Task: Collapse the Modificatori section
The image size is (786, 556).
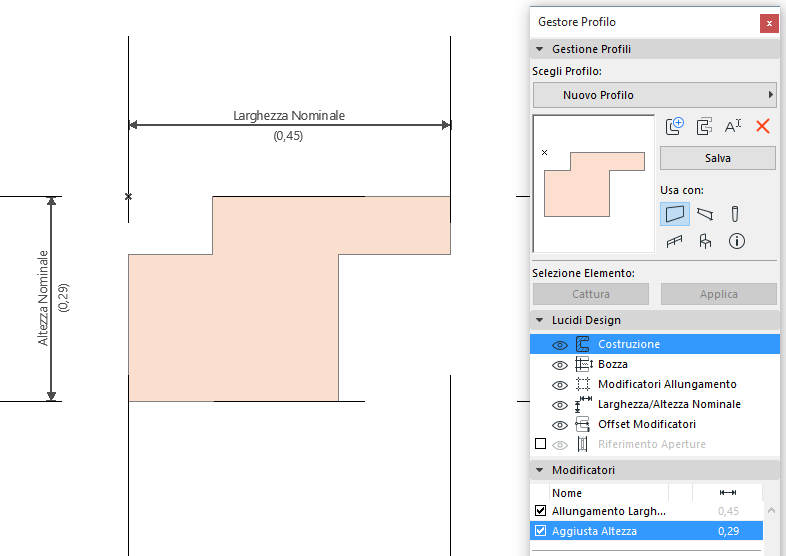Action: click(539, 470)
